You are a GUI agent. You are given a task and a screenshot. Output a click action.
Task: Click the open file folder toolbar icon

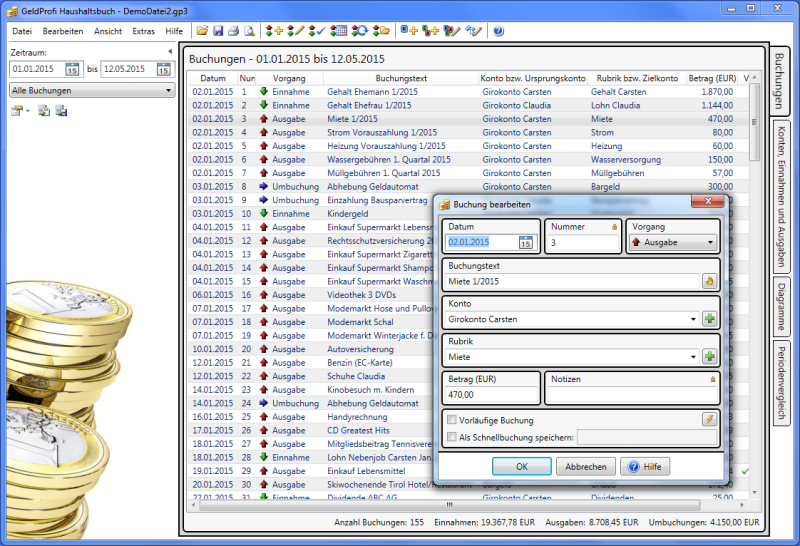point(203,31)
